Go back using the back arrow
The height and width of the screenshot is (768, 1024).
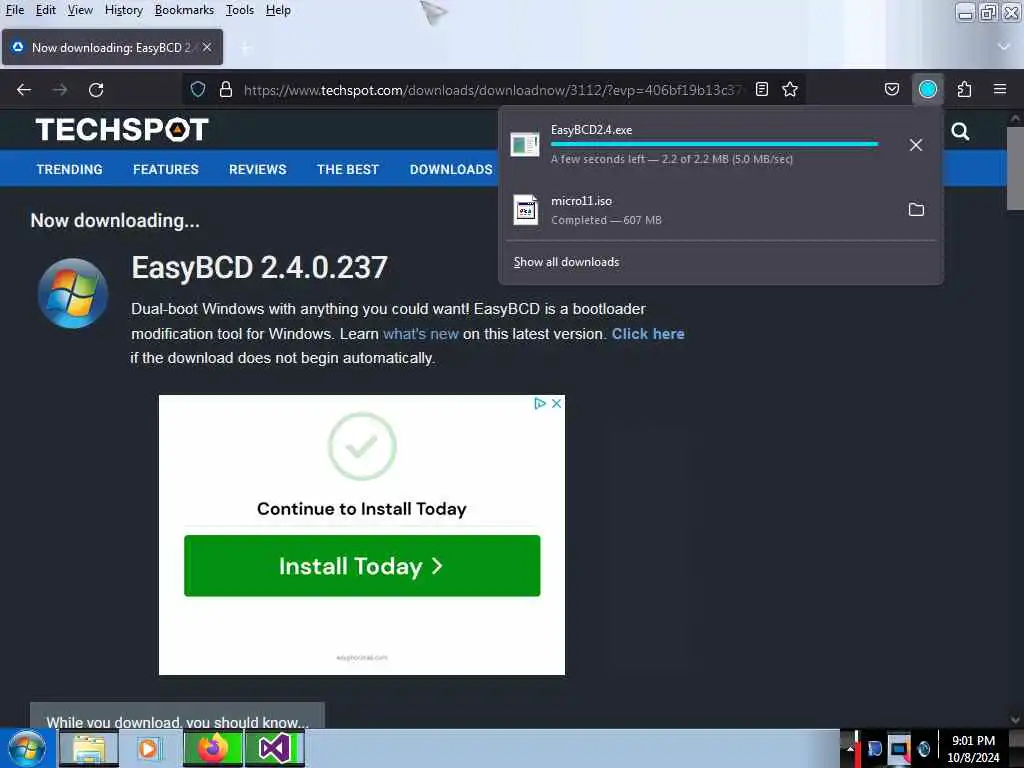(24, 89)
